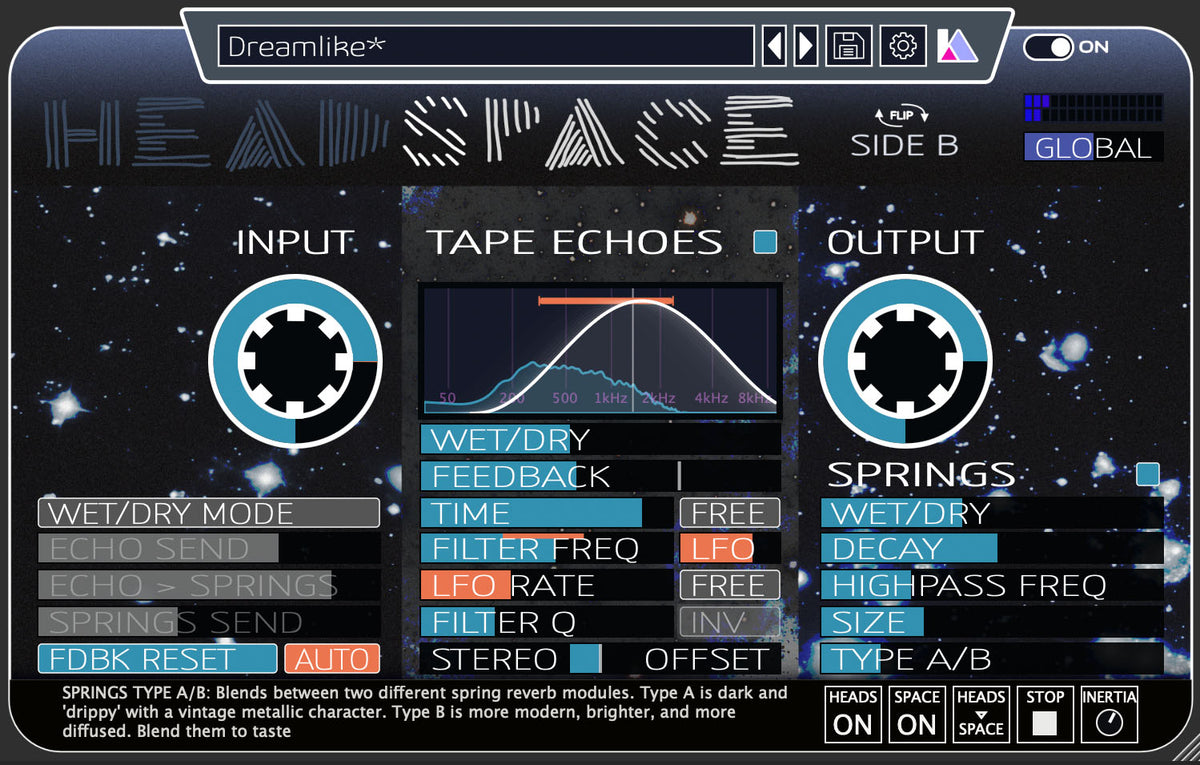Toggle the INV button
Image resolution: width=1200 pixels, height=765 pixels.
pyautogui.click(x=729, y=622)
